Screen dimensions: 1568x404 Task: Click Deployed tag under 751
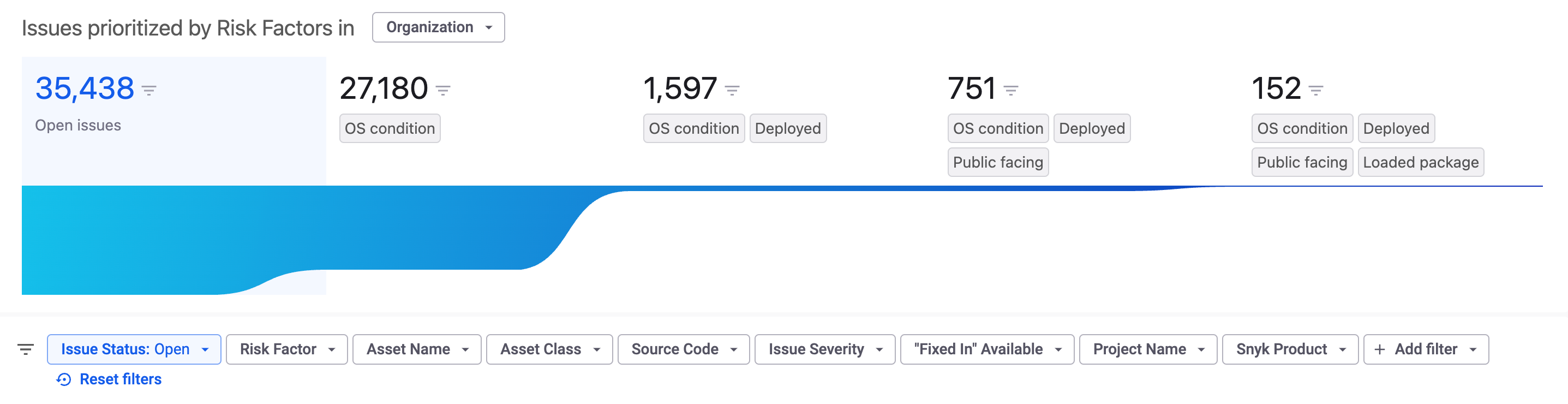tap(1091, 129)
